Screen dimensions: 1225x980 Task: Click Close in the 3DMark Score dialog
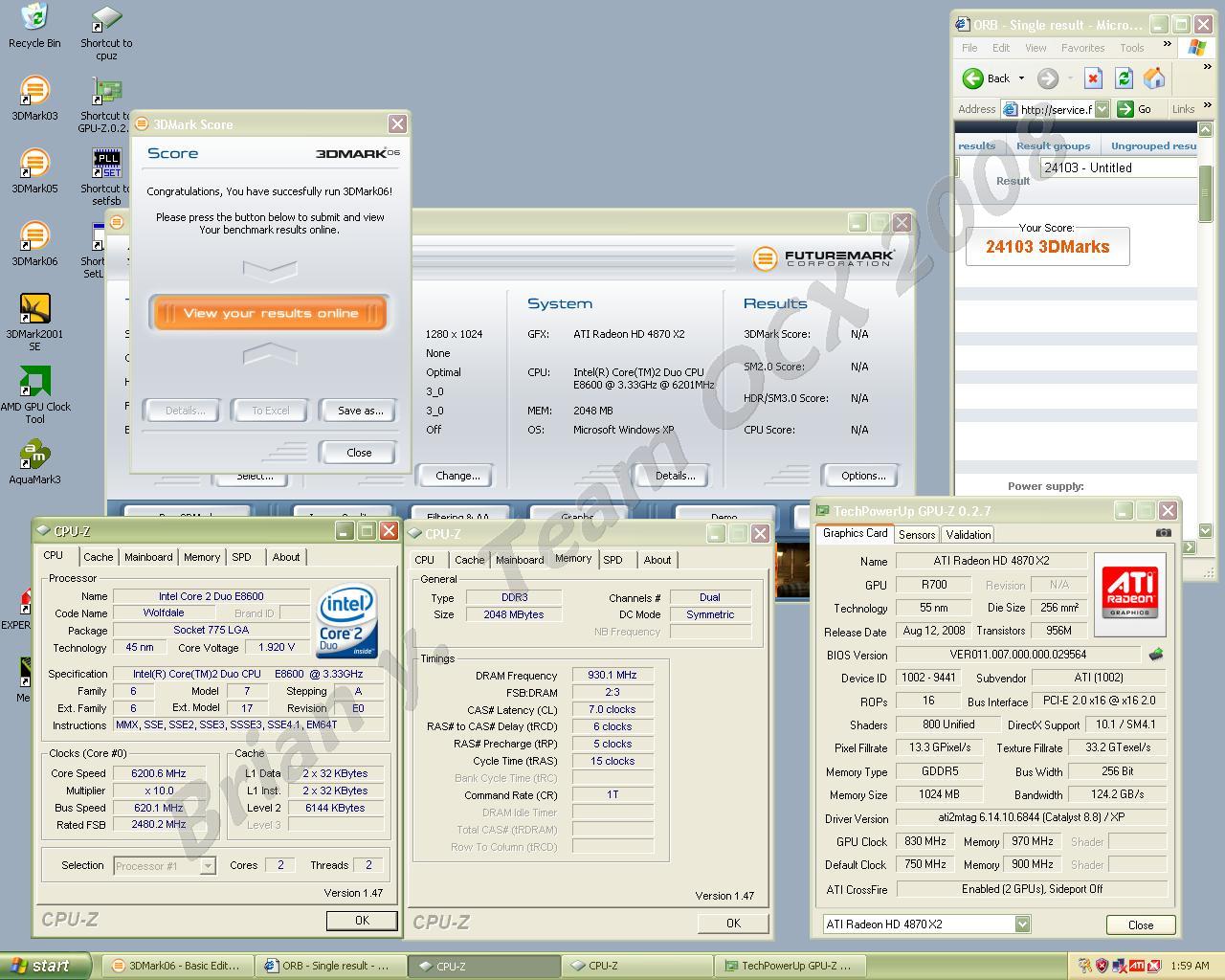coord(359,453)
